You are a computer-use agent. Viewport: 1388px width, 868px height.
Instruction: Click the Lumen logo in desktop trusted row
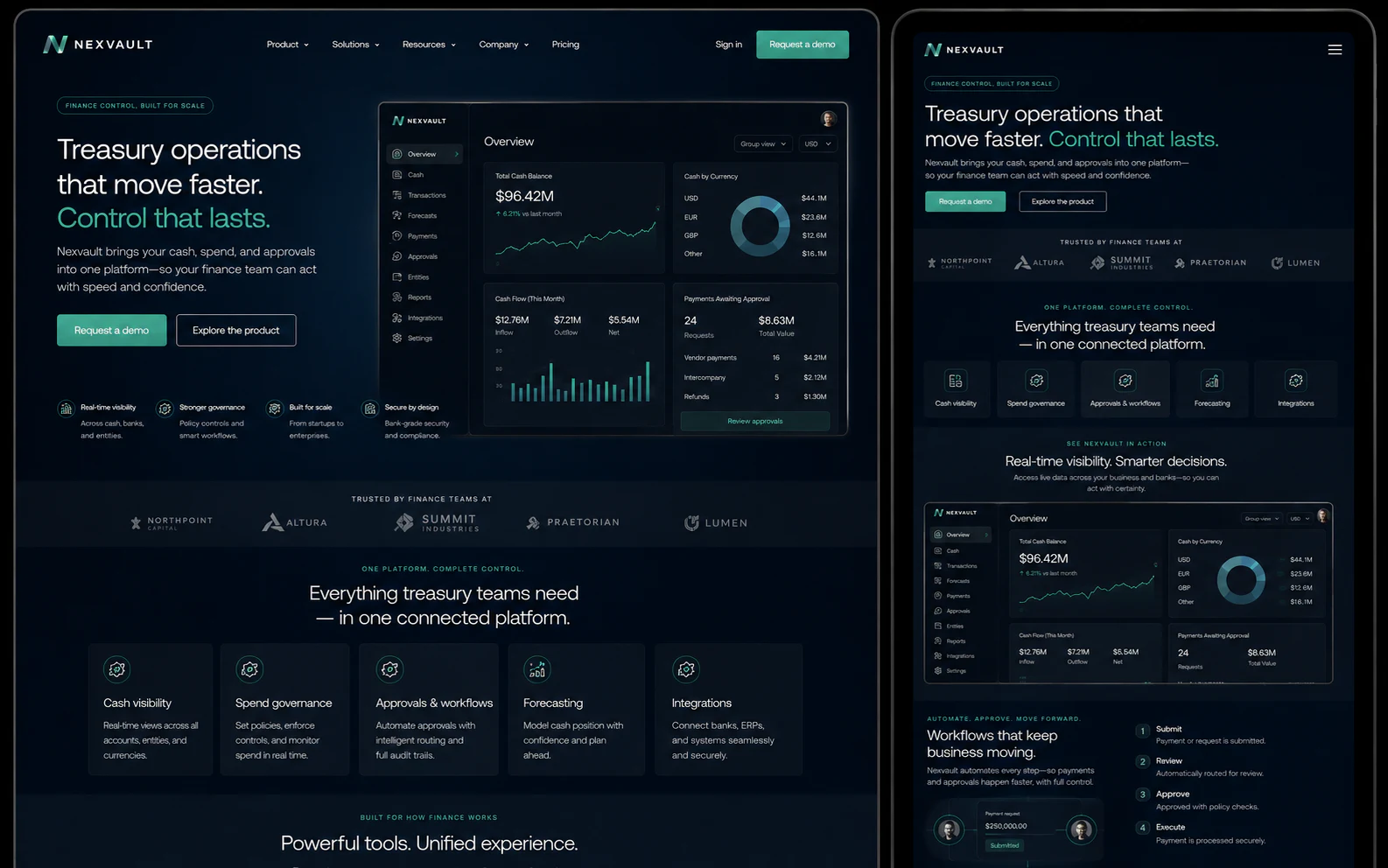[716, 522]
